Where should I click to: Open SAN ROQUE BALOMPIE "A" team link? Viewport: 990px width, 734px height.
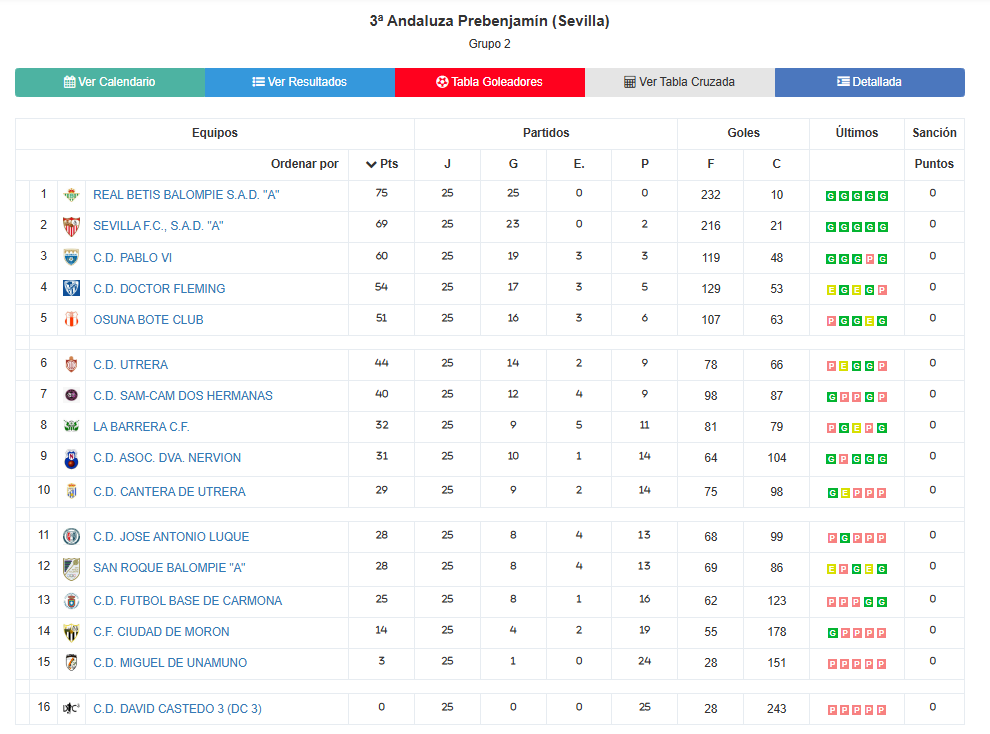(x=169, y=567)
